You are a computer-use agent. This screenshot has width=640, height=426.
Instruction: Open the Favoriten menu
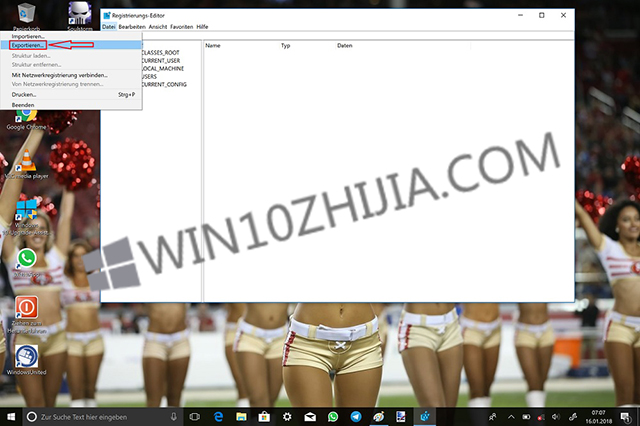click(182, 27)
